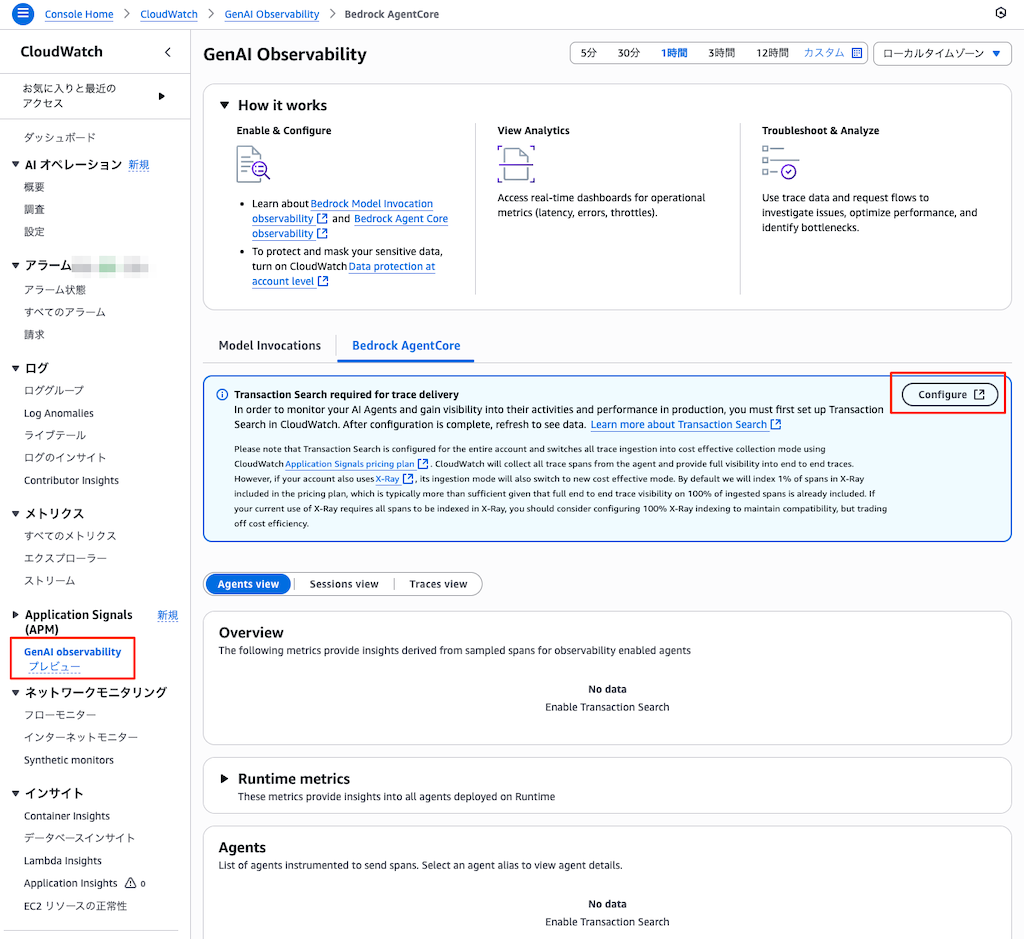
Task: Open インターネットモニター in sidebar
Action: 81,737
